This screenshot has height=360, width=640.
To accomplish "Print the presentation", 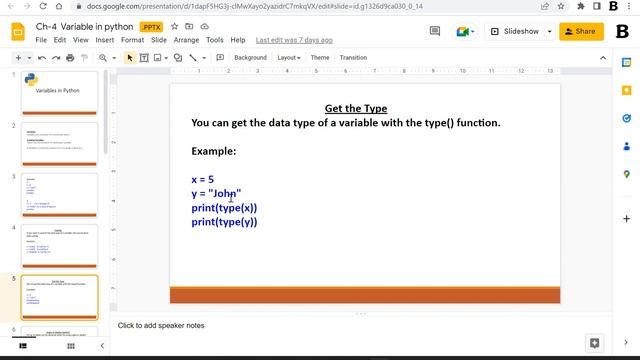I will pyautogui.click(x=70, y=58).
